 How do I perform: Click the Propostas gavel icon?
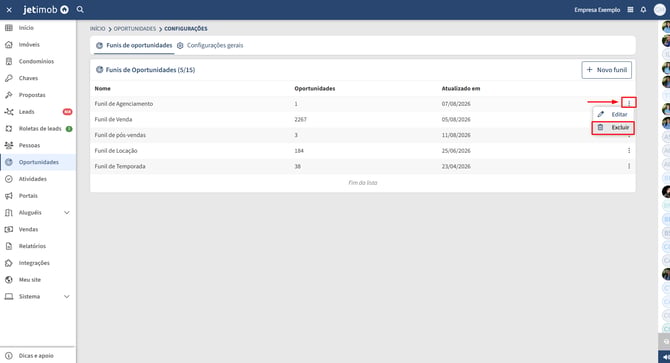coord(9,95)
